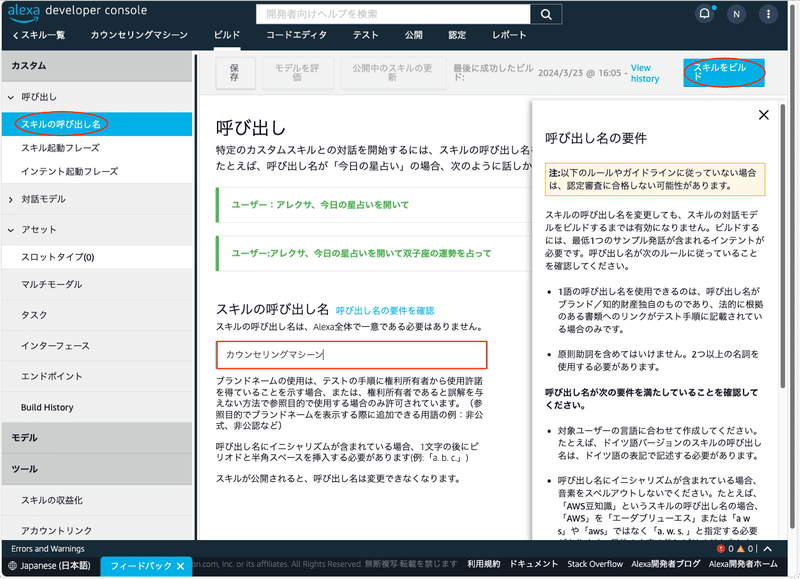Open the View history link
The image size is (800, 579).
click(644, 73)
